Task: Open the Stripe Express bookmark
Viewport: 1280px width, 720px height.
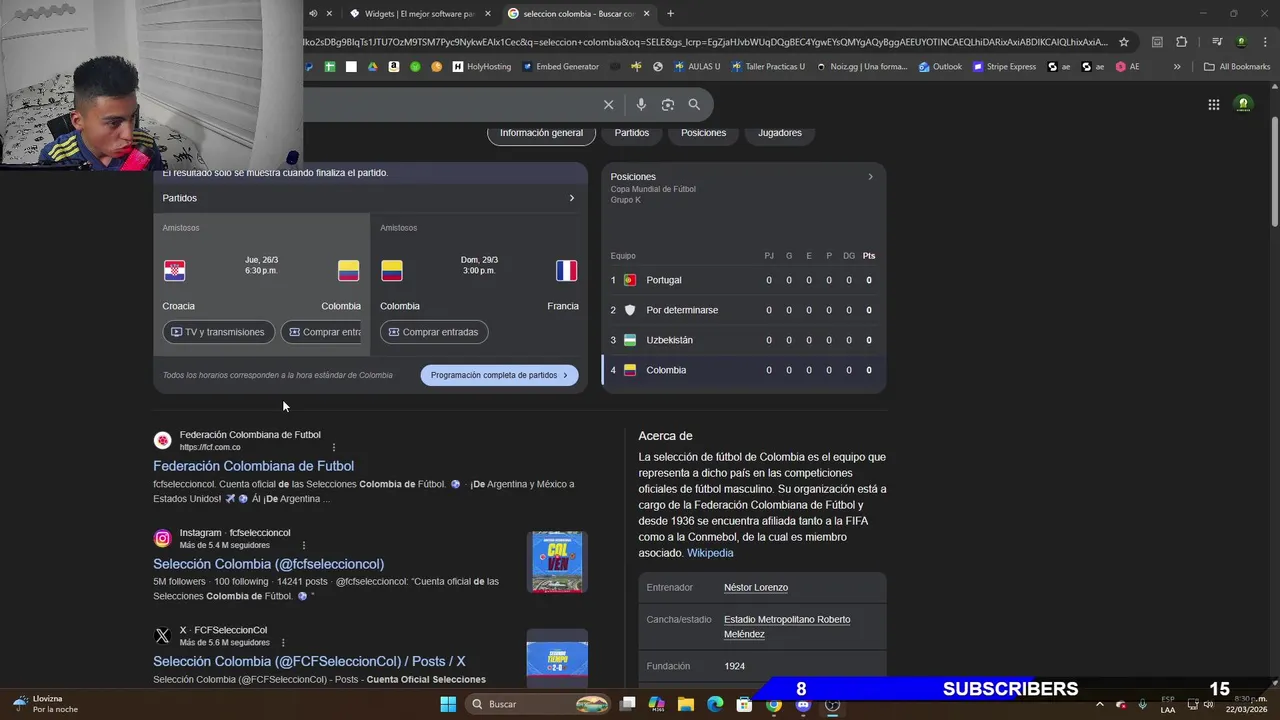Action: point(1004,67)
